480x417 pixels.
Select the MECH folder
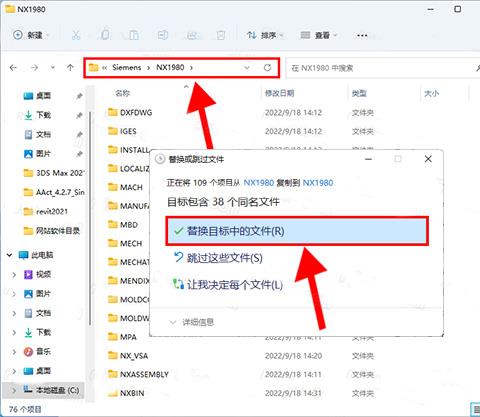click(125, 243)
